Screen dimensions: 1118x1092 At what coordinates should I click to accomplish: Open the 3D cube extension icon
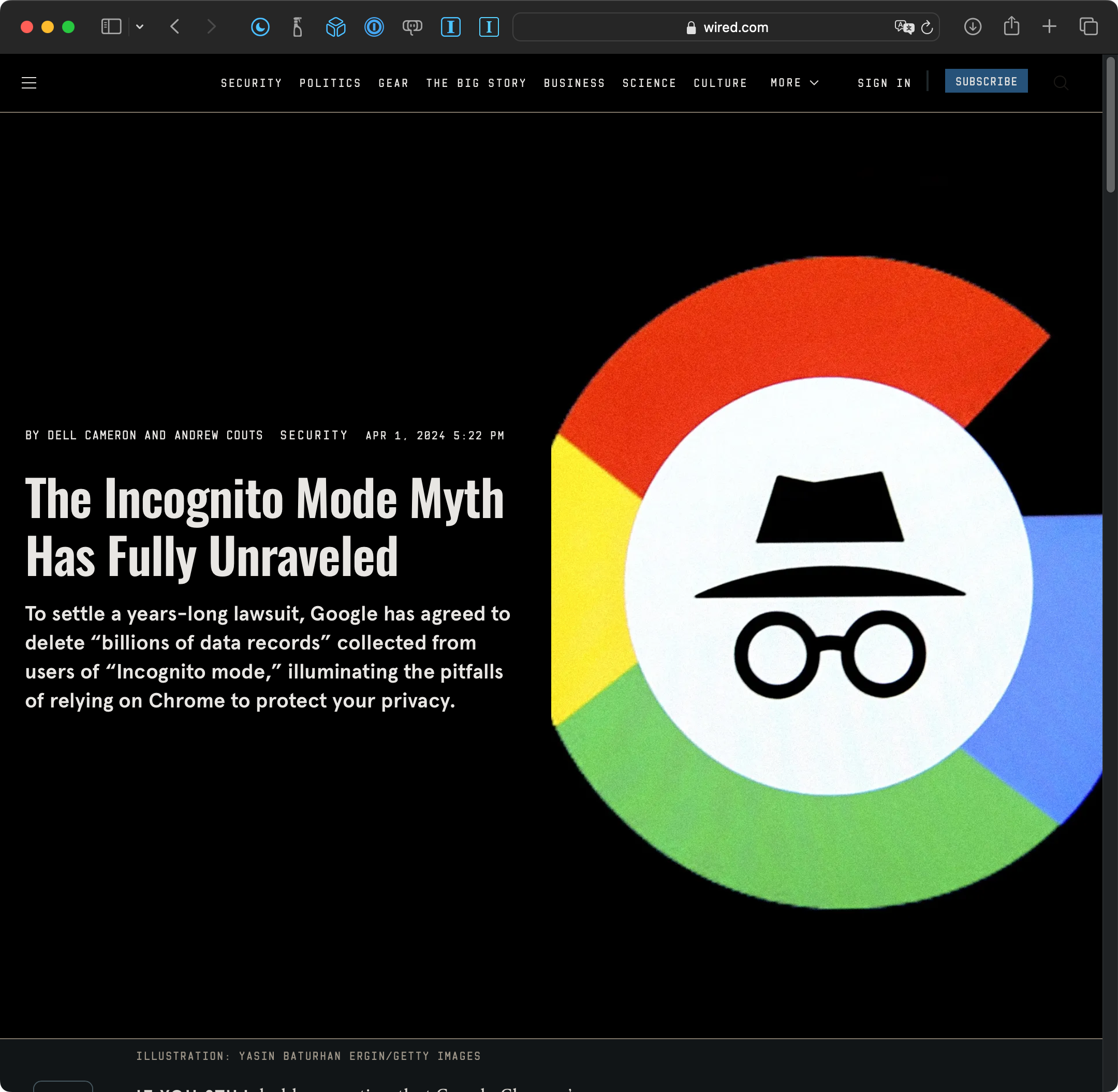335,27
